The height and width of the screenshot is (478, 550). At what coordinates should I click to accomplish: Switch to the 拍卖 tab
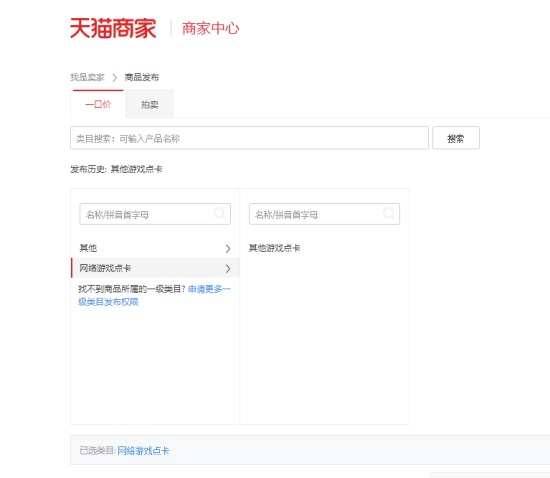tap(150, 105)
